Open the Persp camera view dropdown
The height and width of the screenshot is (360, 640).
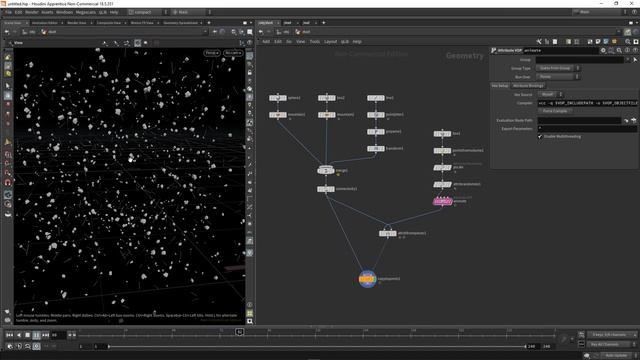212,53
